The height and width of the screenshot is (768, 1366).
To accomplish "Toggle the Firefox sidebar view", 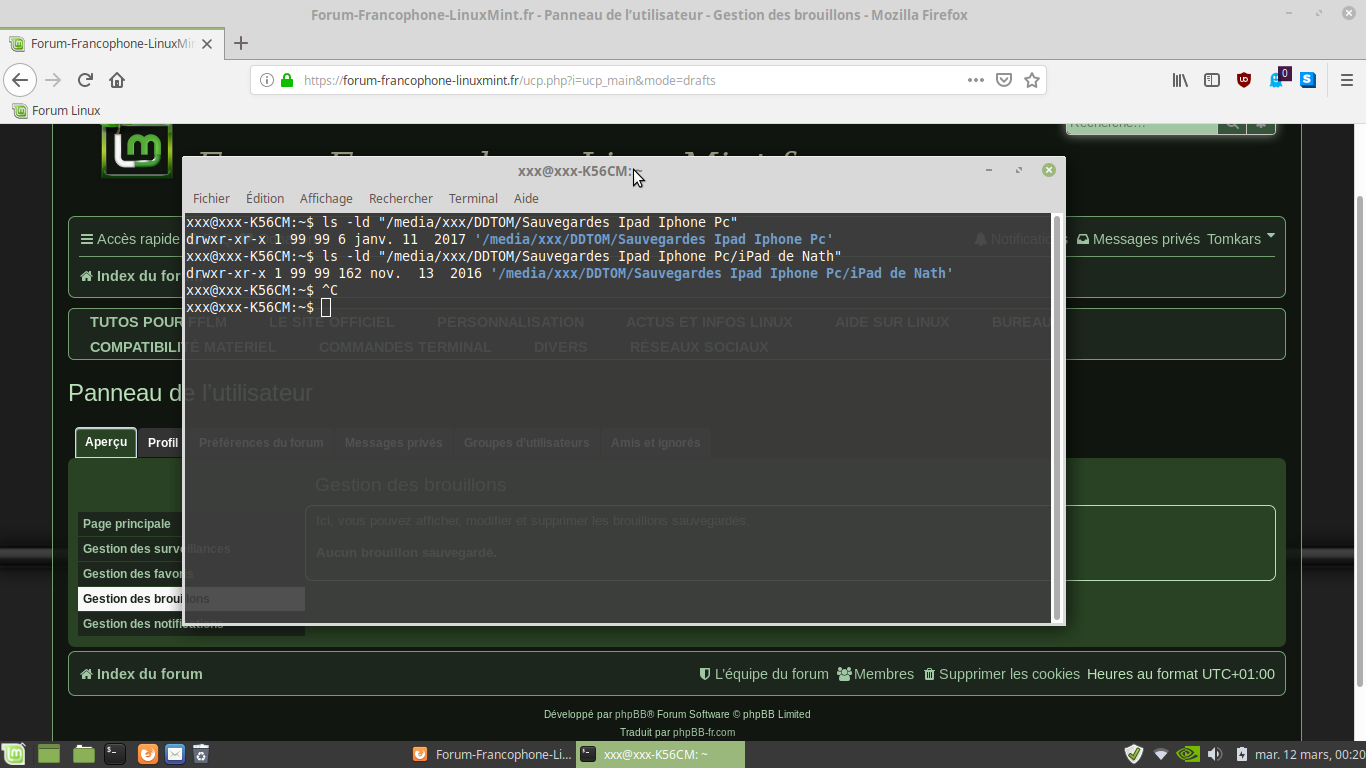I will [1212, 80].
